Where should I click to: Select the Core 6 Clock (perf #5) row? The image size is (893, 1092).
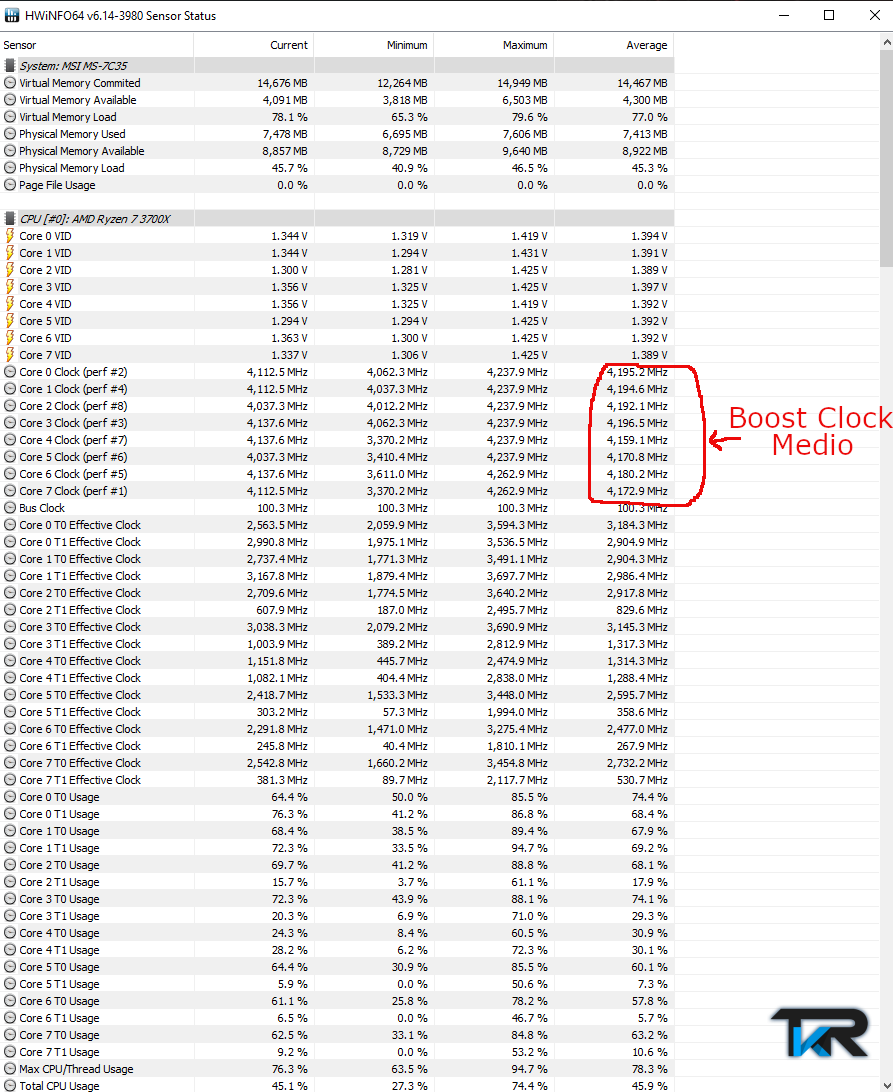(337, 474)
